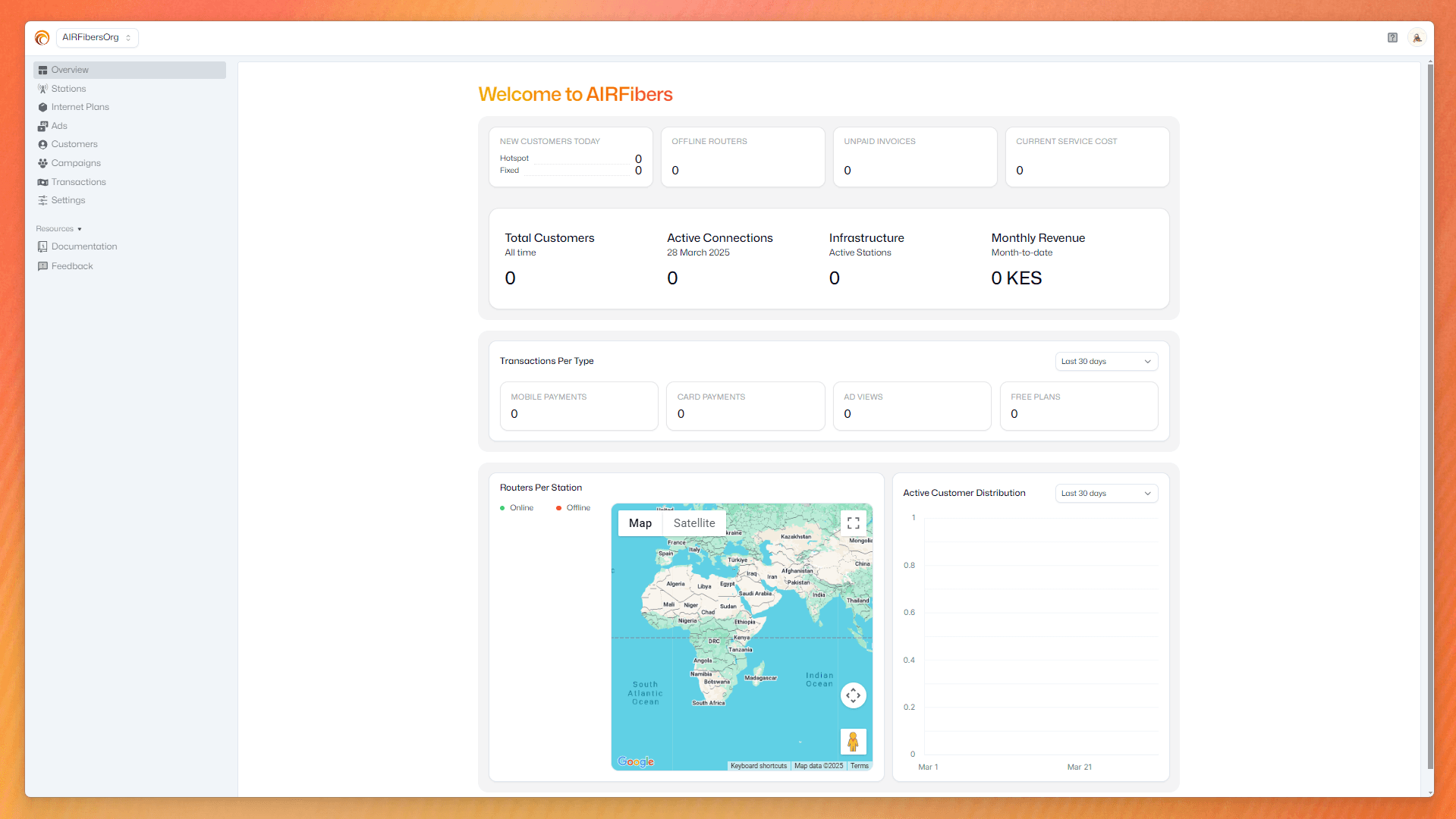Image resolution: width=1456 pixels, height=819 pixels.
Task: Click the Stations antenna icon in sidebar
Action: [43, 89]
